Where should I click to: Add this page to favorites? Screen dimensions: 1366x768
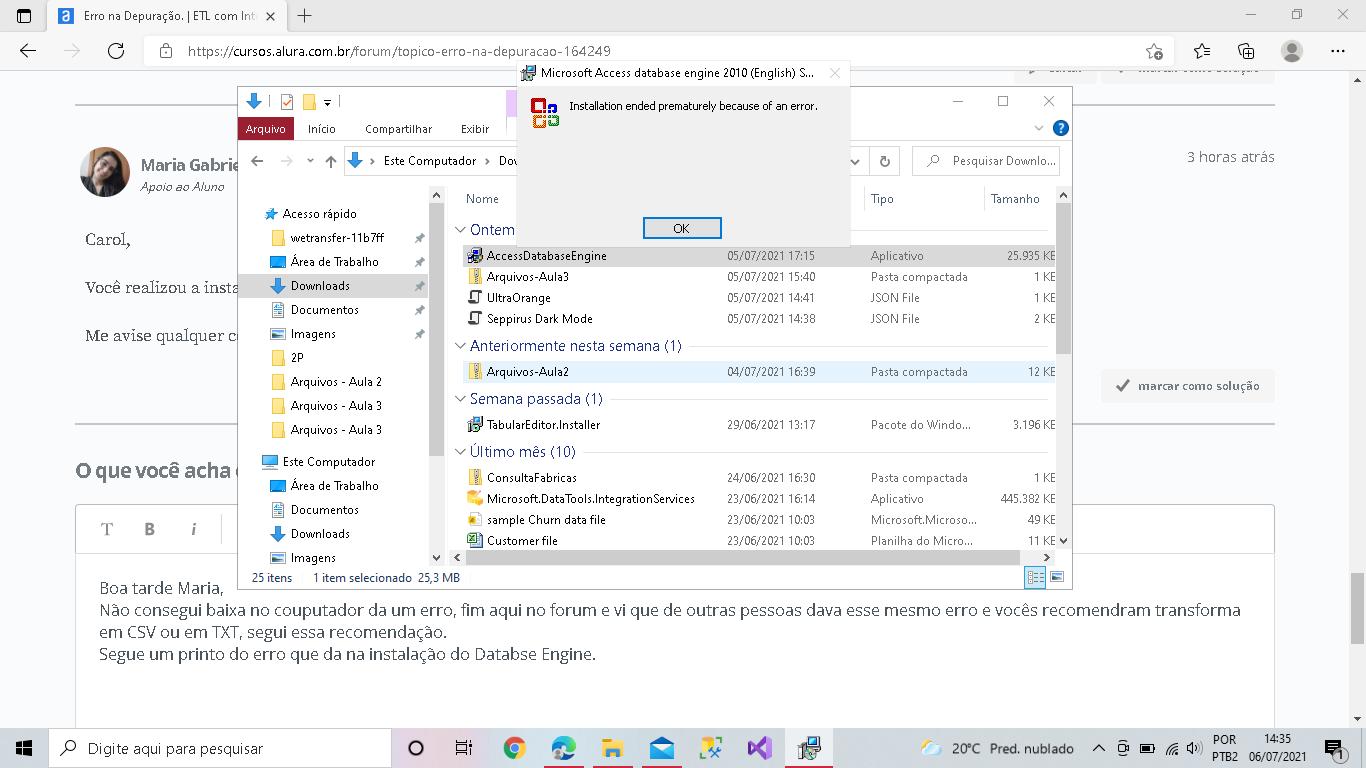point(1154,51)
